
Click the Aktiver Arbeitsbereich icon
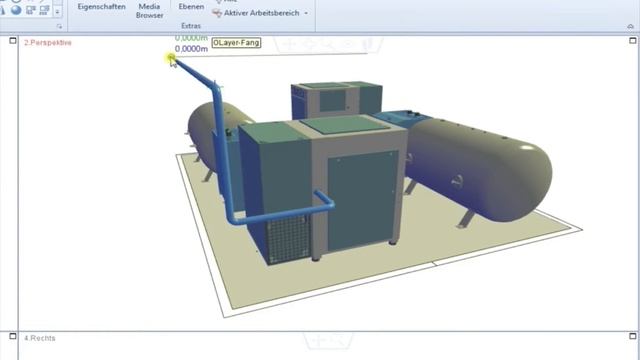(x=217, y=13)
